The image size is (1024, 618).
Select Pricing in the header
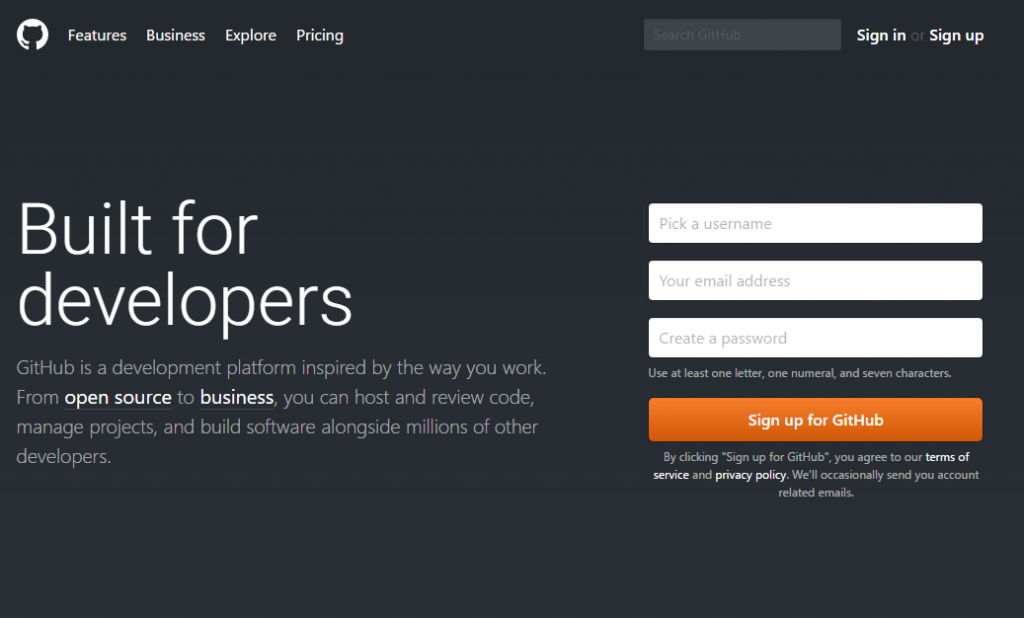[x=319, y=35]
